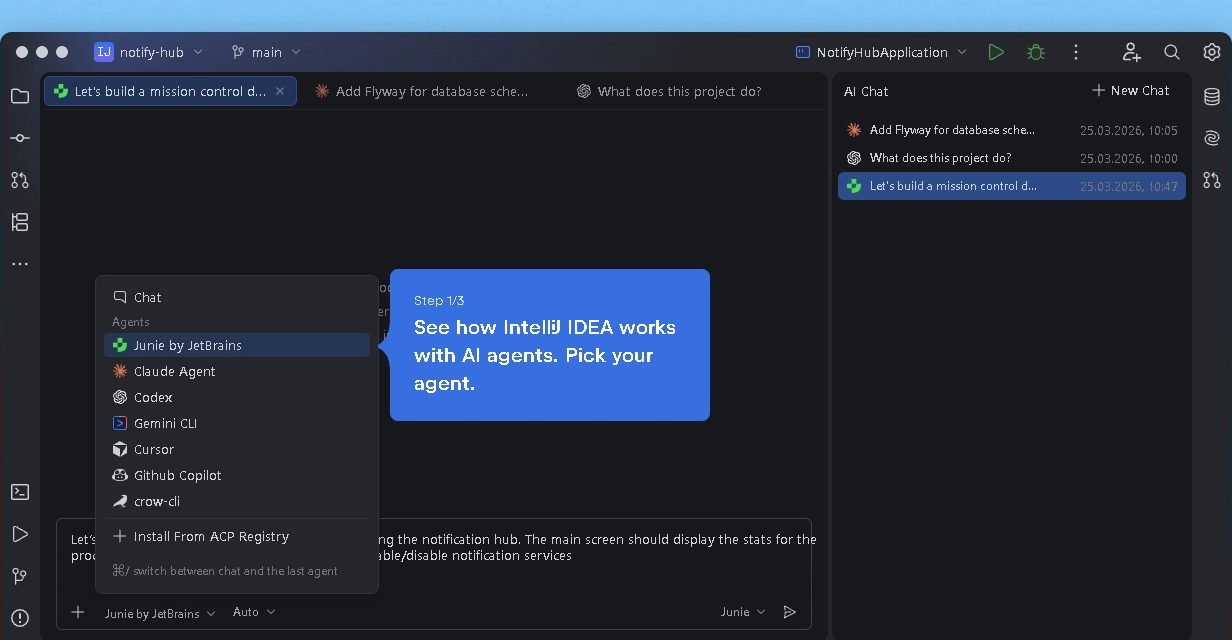1232x640 pixels.
Task: Choose Codex agent from the list
Action: click(237, 397)
